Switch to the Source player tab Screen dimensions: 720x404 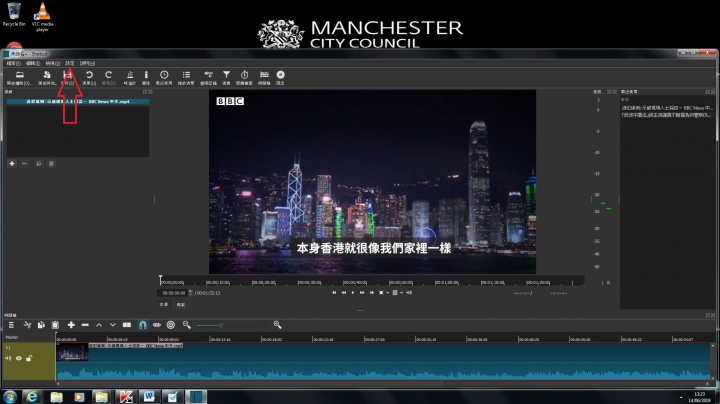coord(164,304)
